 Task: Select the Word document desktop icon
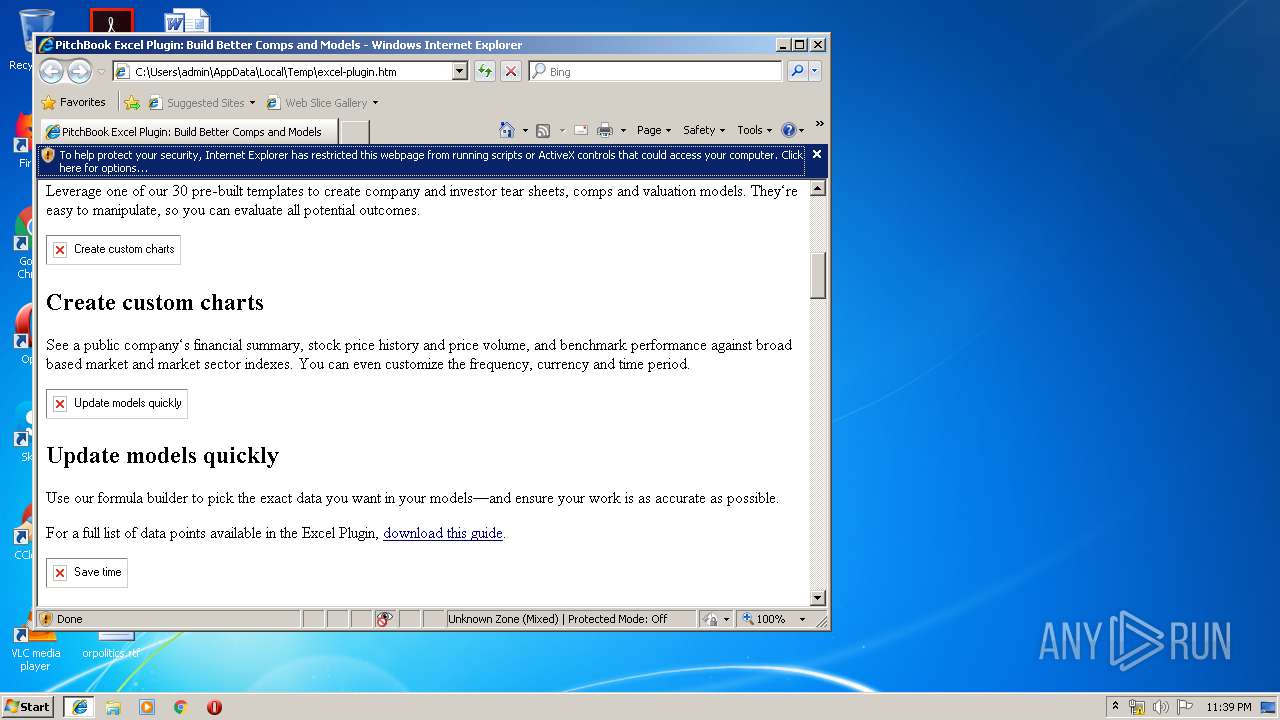coord(187,20)
